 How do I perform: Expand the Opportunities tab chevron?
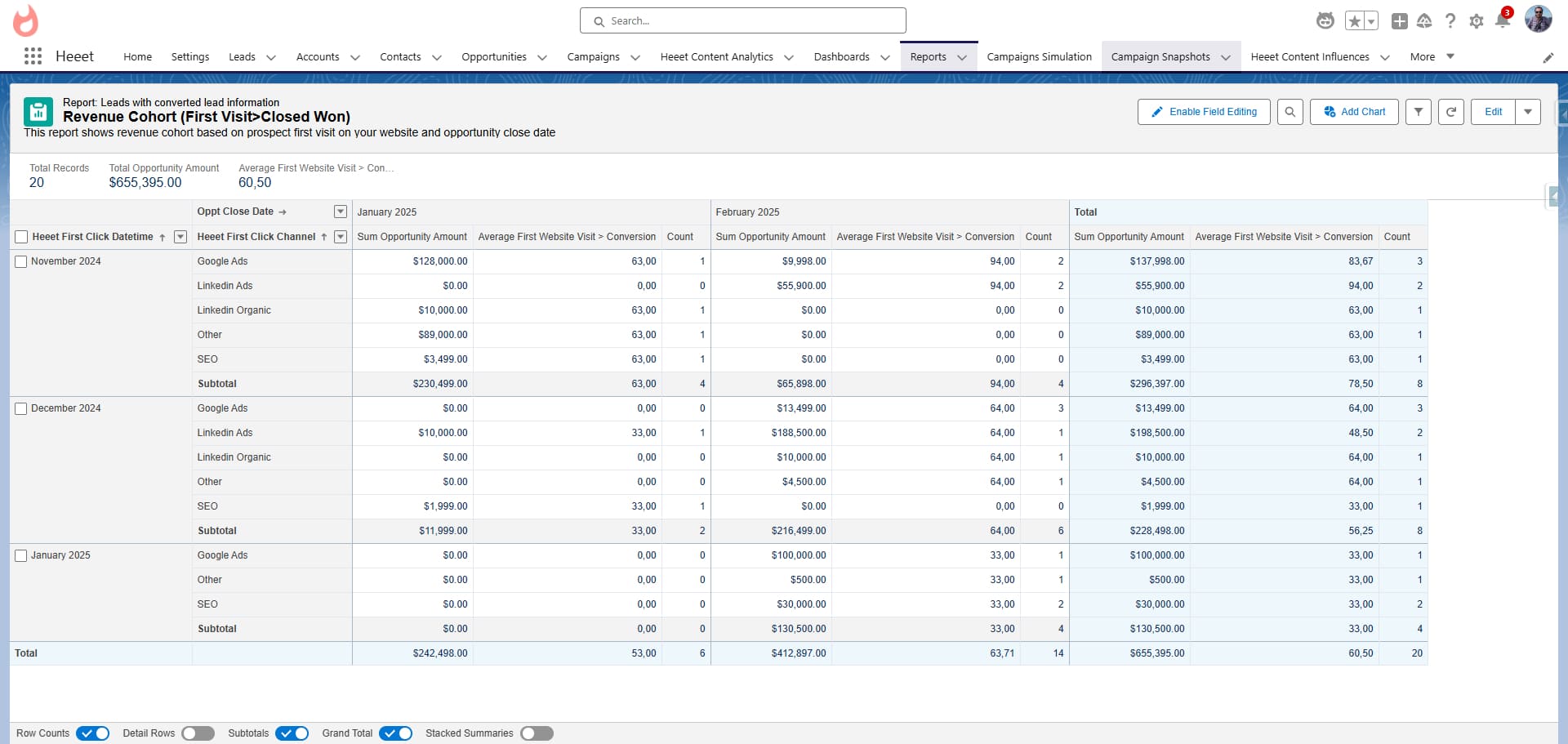[x=541, y=57]
